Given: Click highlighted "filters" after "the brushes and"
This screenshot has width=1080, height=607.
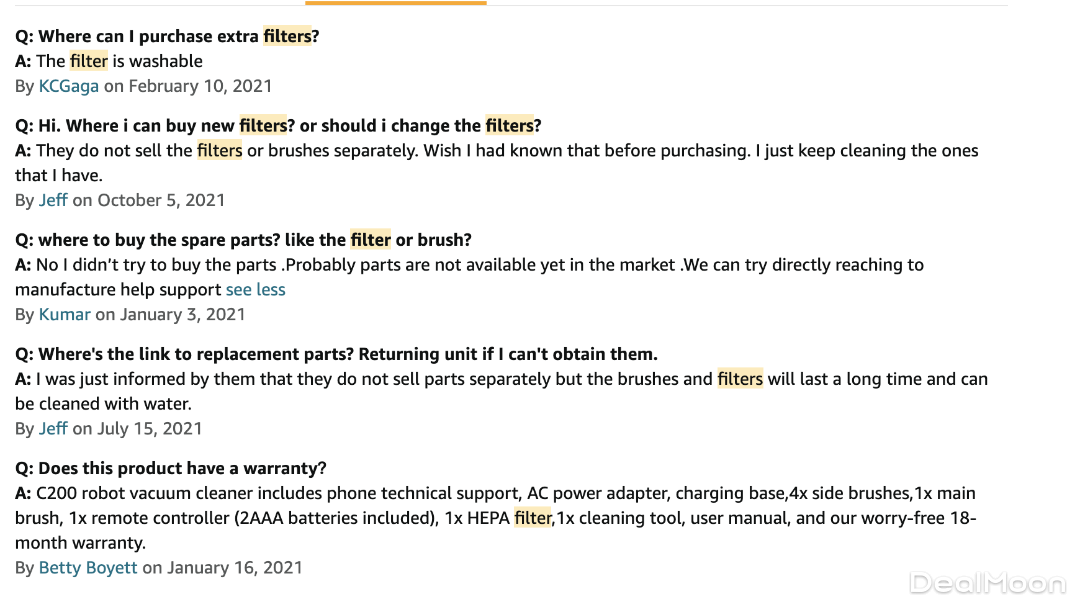Looking at the screenshot, I should [x=740, y=379].
